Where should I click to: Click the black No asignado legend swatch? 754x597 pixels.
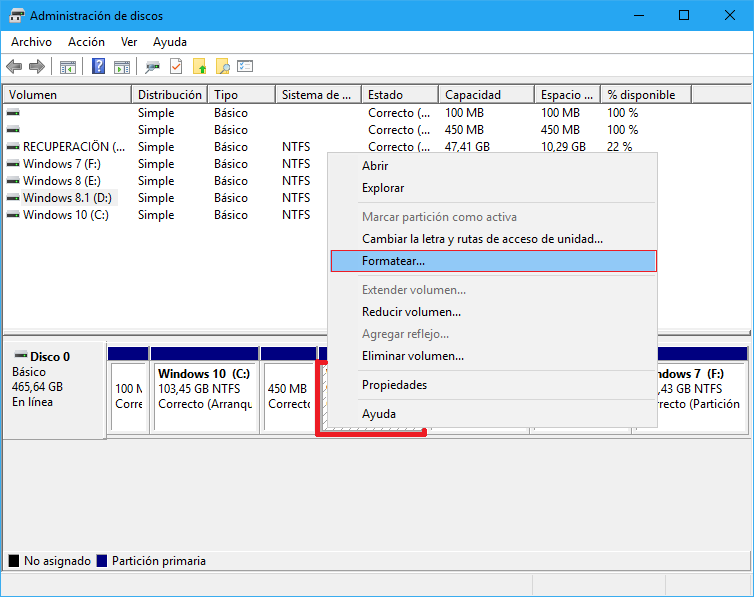pyautogui.click(x=14, y=560)
